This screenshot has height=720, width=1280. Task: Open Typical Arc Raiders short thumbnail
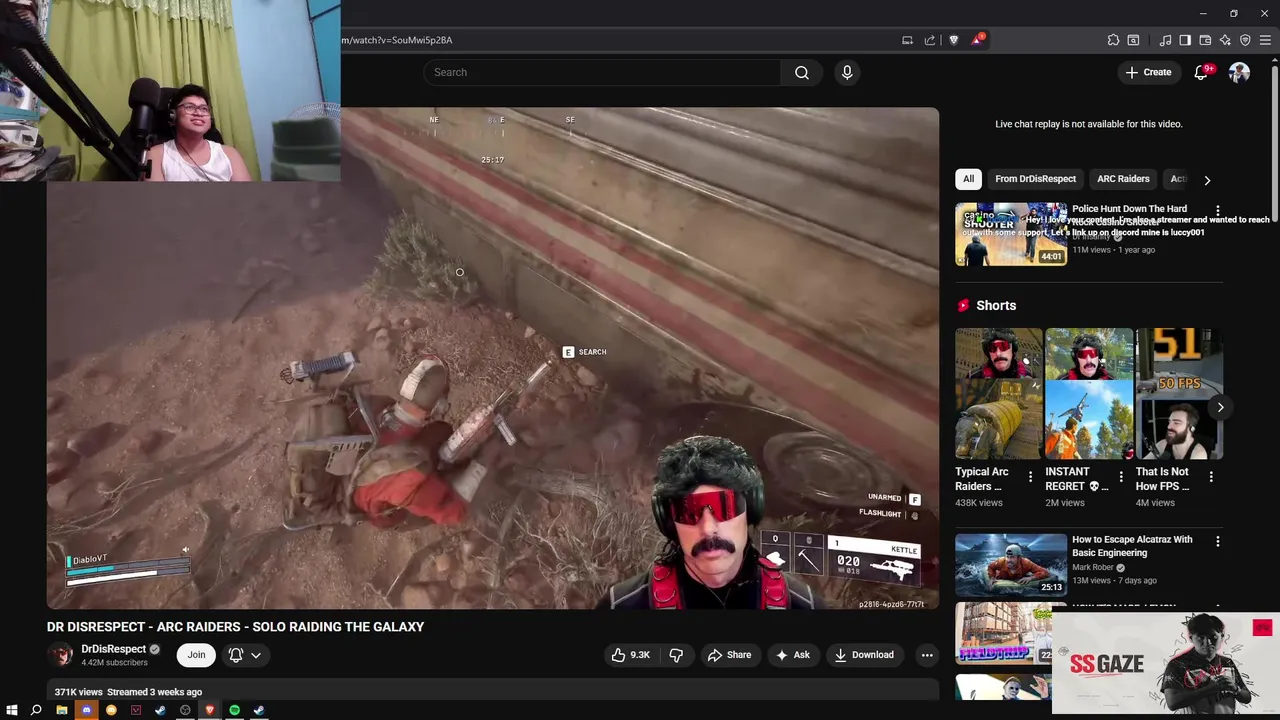(998, 394)
